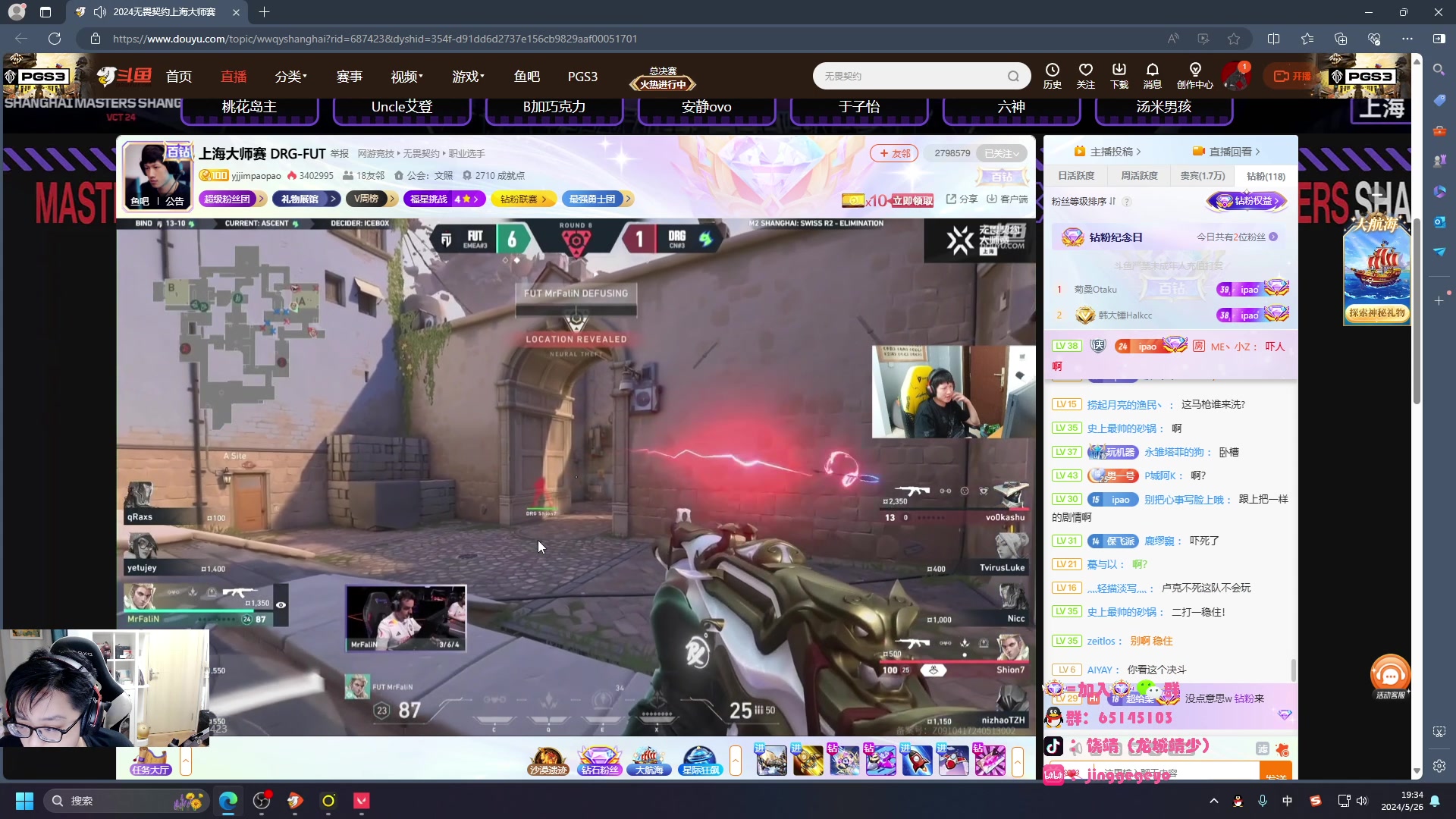Expand V周榜 pill
Viewport: 1456px width, 819px height.
pyautogui.click(x=371, y=199)
